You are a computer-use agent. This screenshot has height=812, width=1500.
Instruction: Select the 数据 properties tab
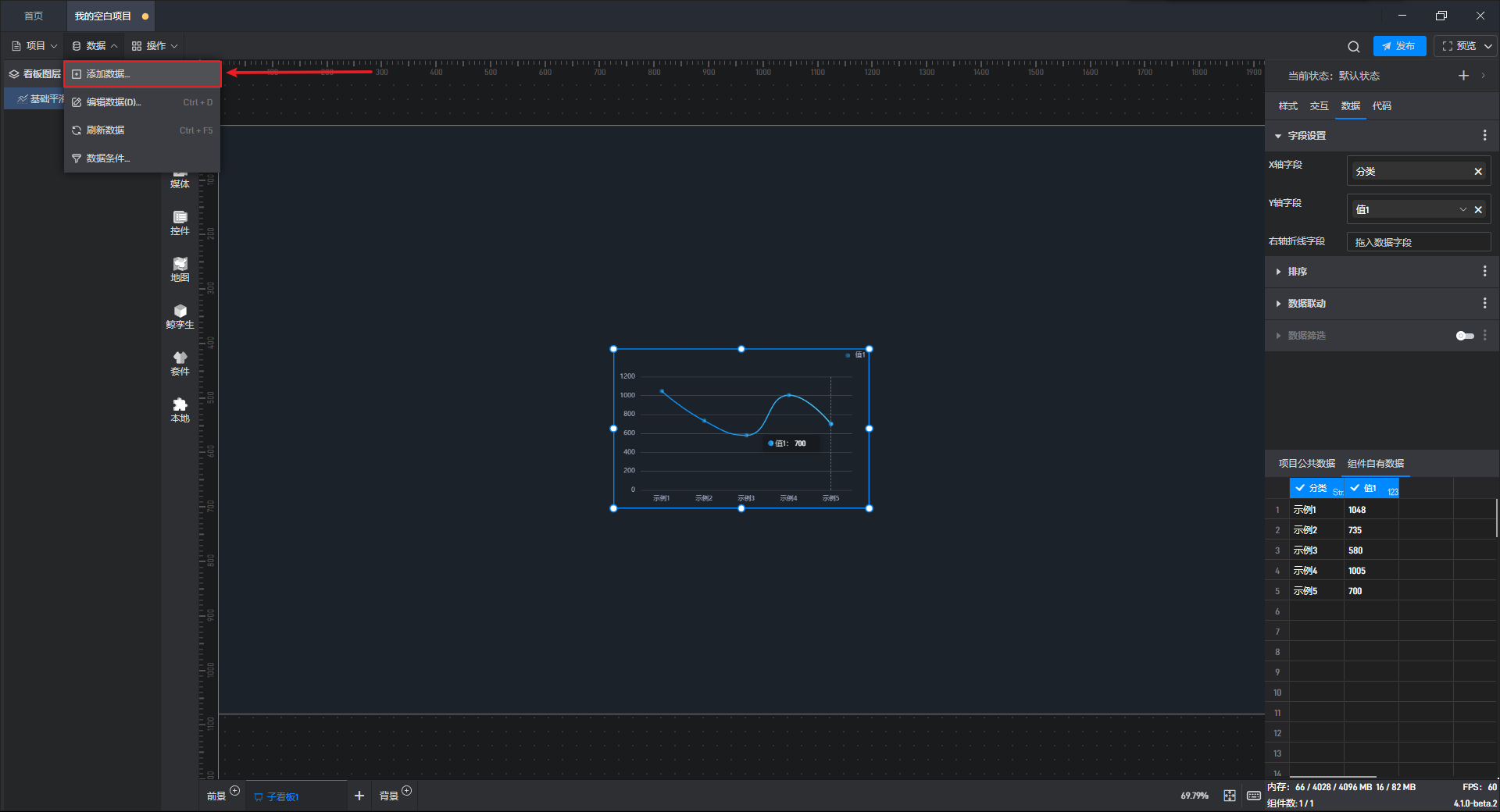1350,106
